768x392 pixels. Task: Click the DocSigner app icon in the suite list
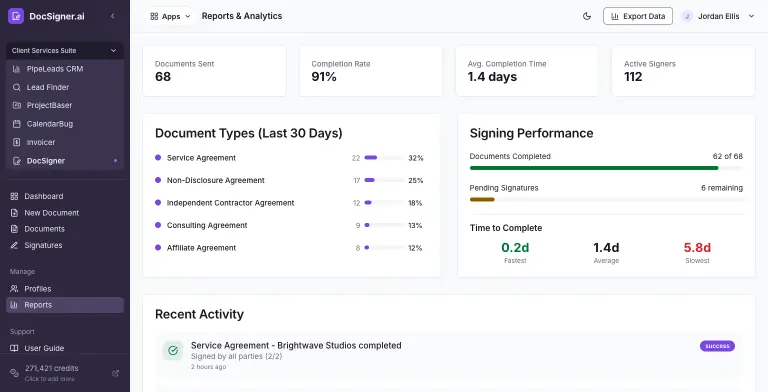16,161
